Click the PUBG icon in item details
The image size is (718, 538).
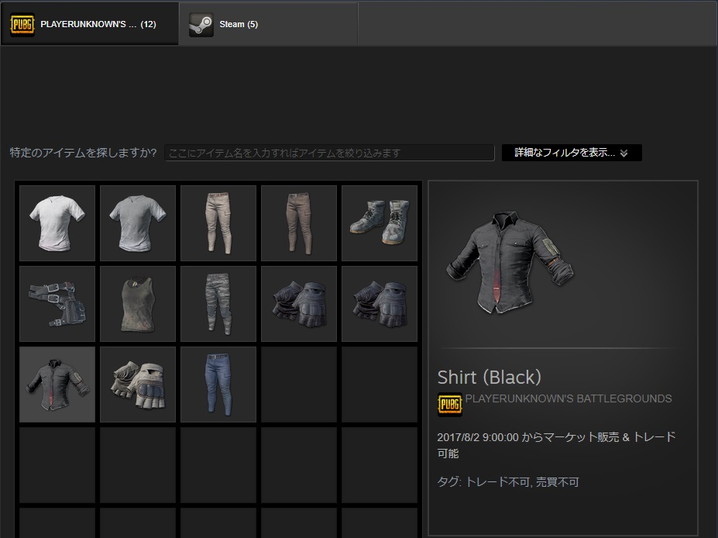(x=450, y=404)
